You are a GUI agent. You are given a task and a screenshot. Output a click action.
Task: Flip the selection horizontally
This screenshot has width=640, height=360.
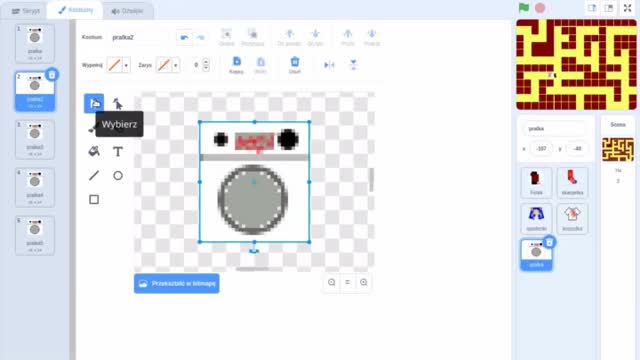(329, 65)
